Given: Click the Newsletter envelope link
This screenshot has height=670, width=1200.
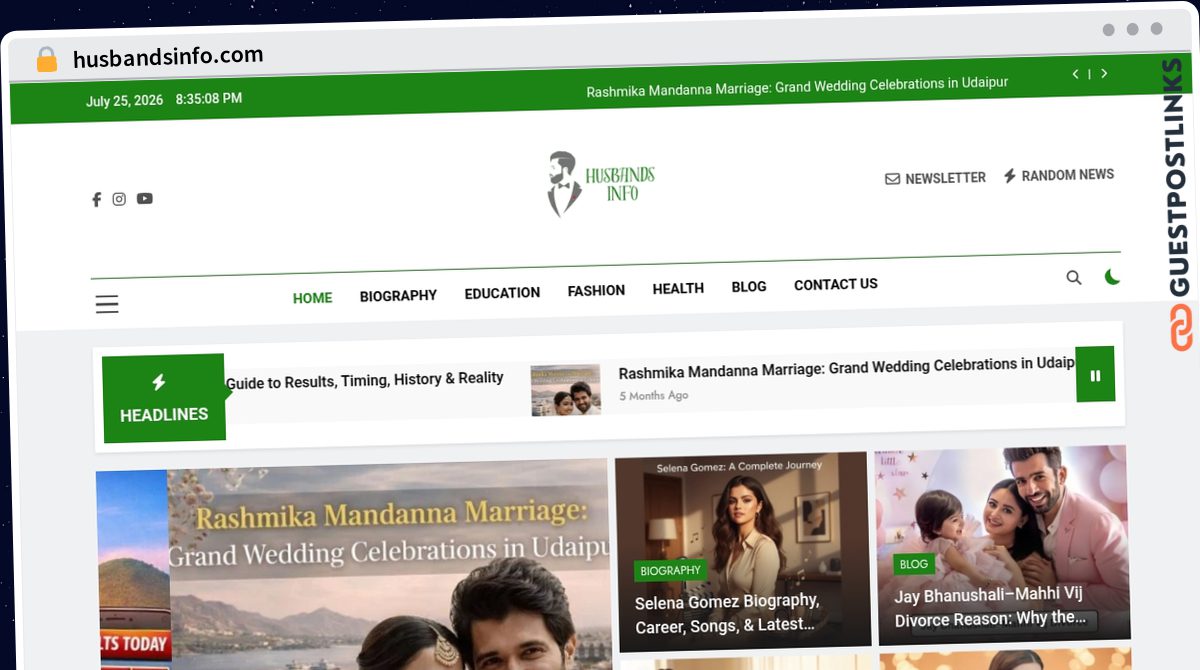Looking at the screenshot, I should tap(935, 178).
